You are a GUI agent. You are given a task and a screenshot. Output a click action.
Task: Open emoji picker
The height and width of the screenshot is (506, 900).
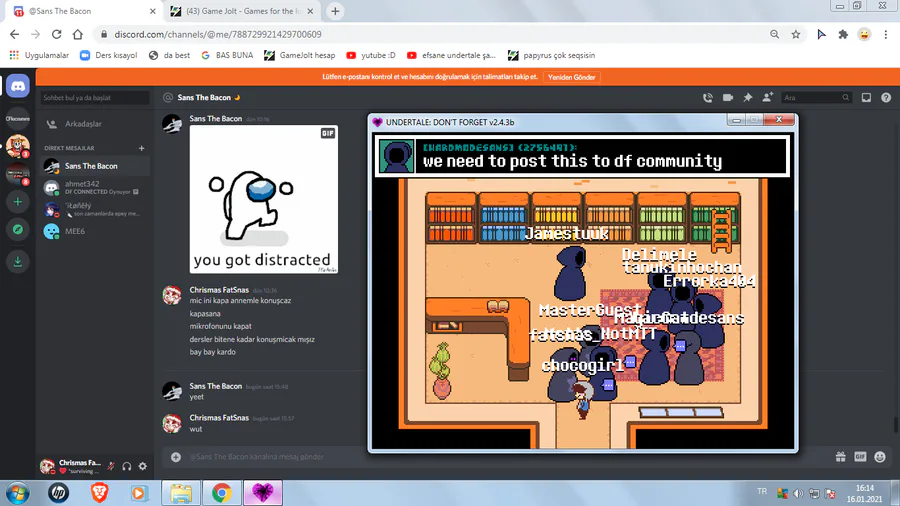(880, 457)
